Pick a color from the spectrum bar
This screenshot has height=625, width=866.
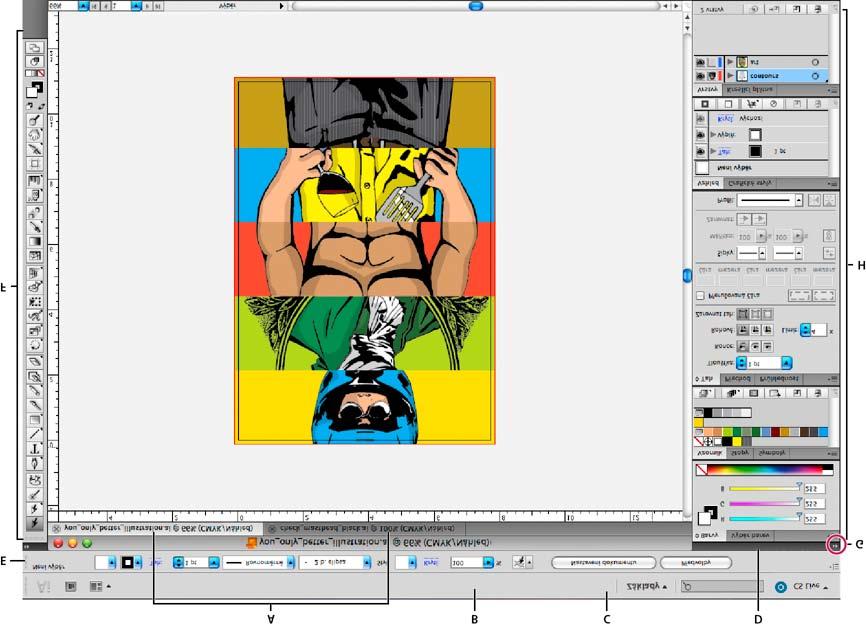click(x=764, y=470)
